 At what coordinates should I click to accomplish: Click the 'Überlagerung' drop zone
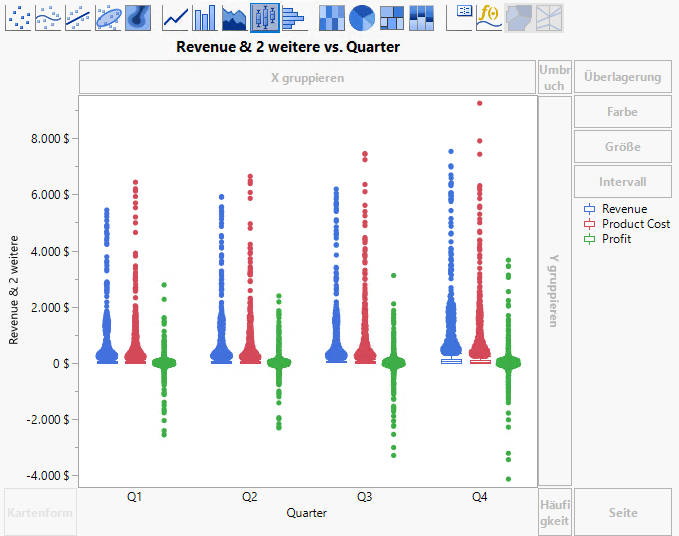[622, 77]
